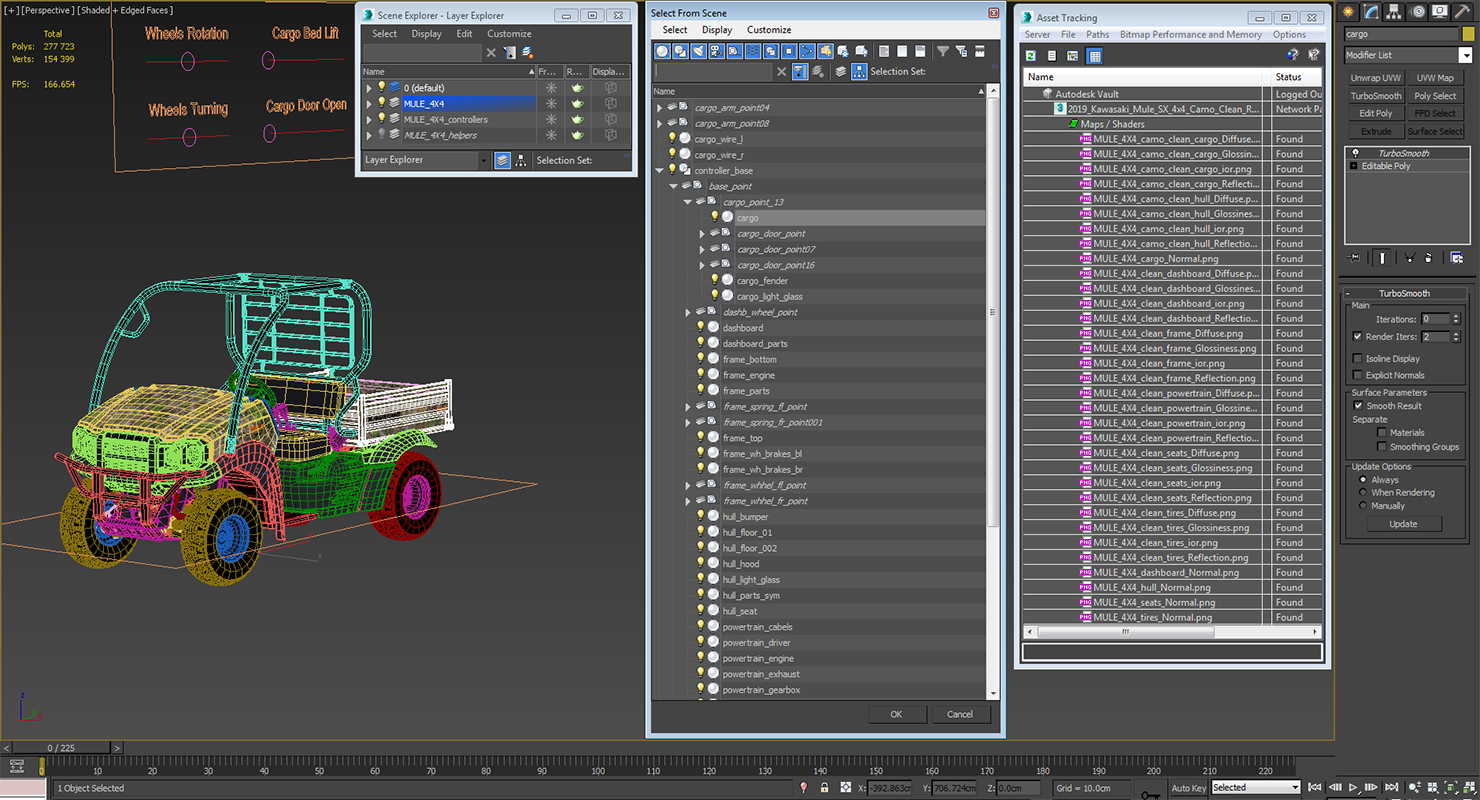1480x800 pixels.
Task: Toggle light bulb visibility of MULE_4X4 layer
Action: tap(381, 103)
